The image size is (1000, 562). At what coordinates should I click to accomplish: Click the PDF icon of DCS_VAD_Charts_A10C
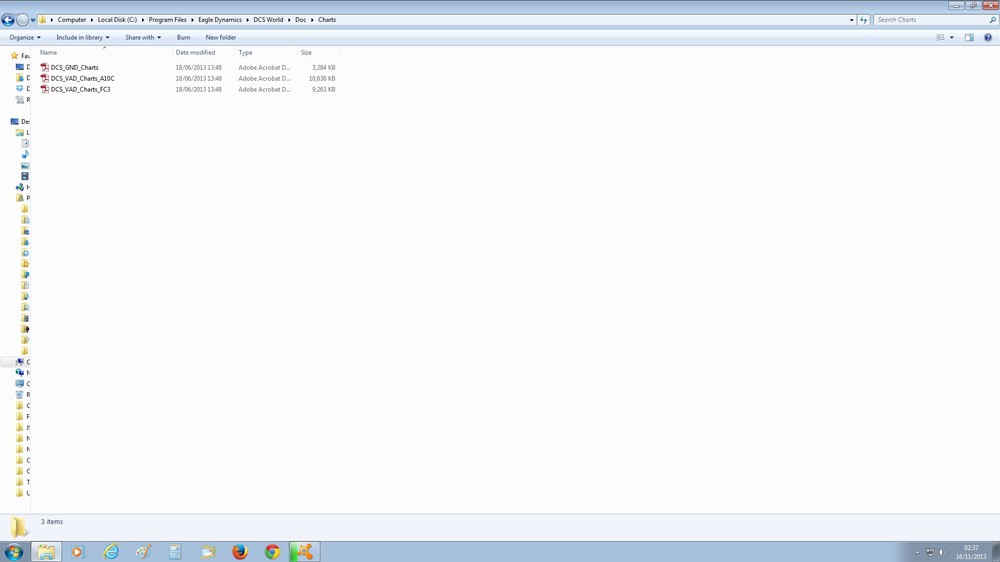[x=45, y=78]
